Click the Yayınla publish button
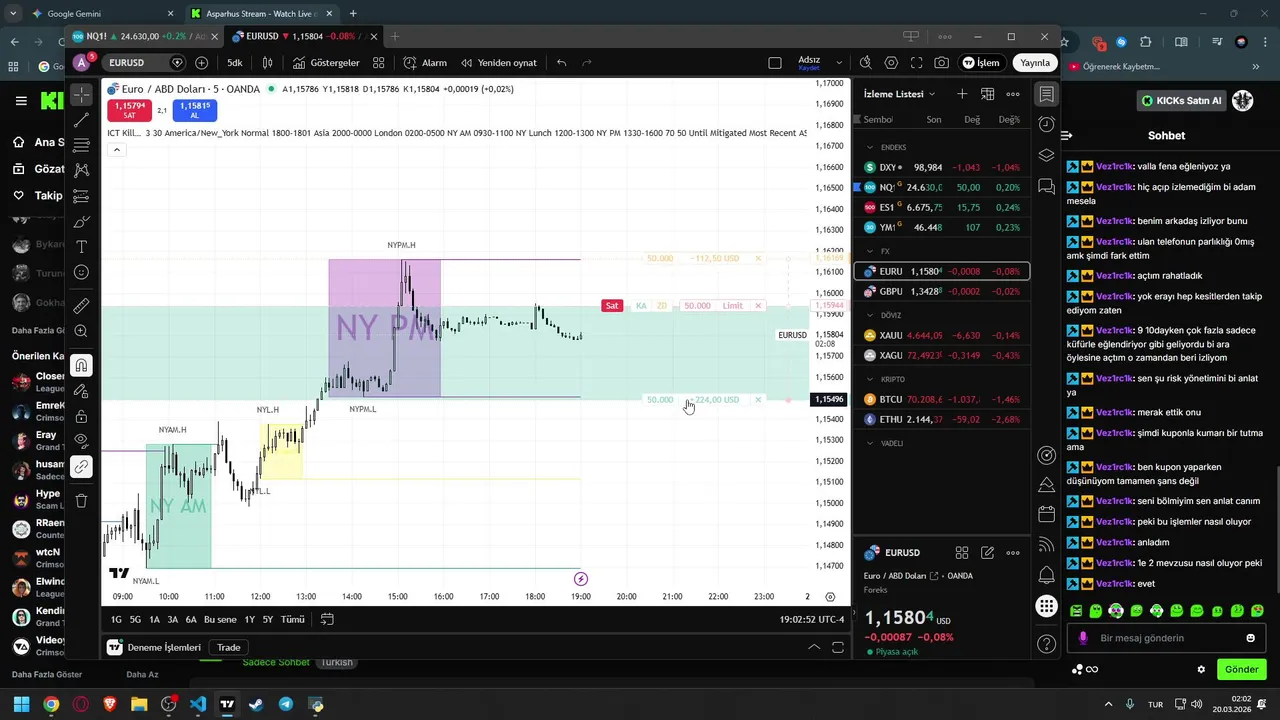Image resolution: width=1280 pixels, height=720 pixels. click(1035, 63)
